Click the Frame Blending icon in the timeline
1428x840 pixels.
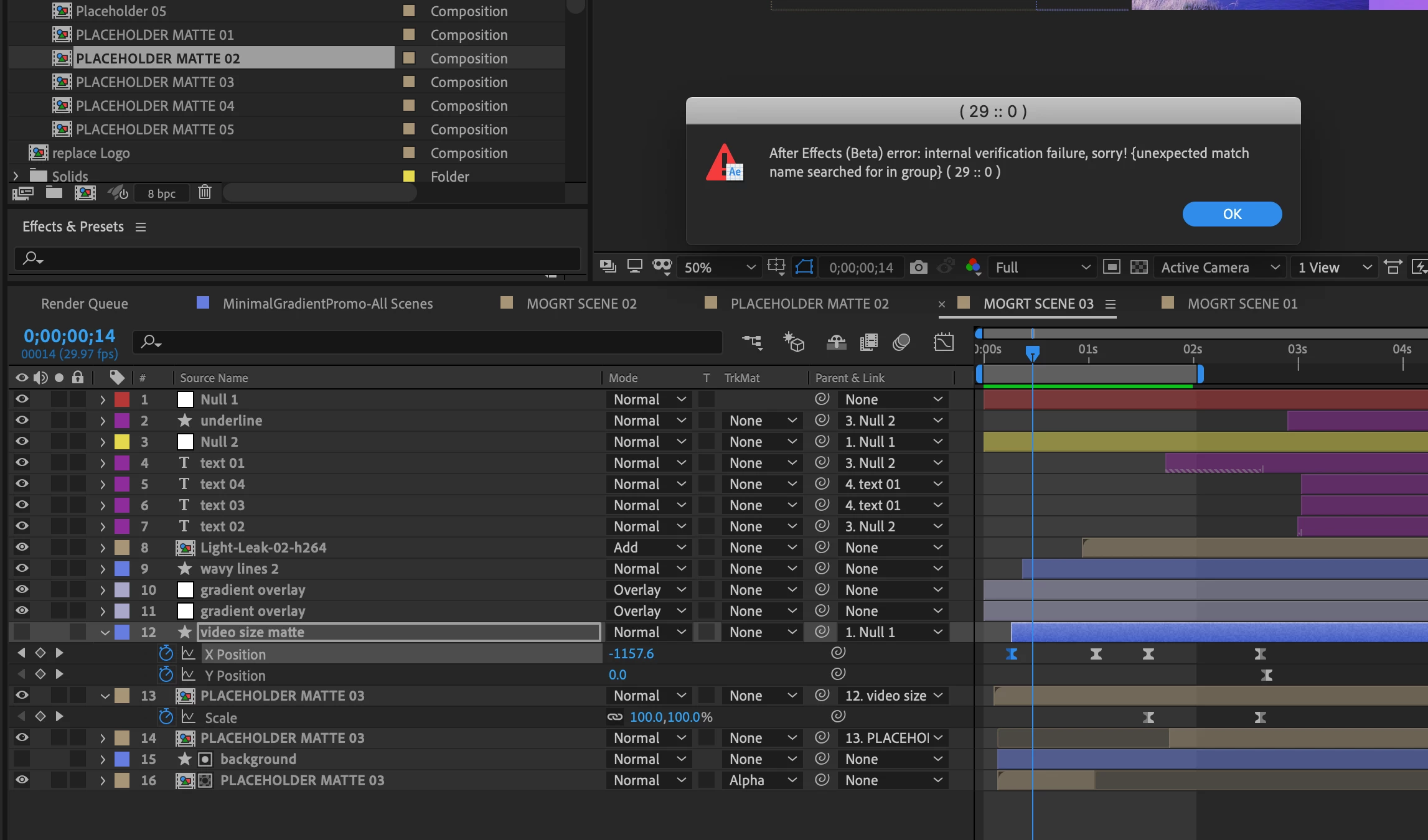click(868, 342)
